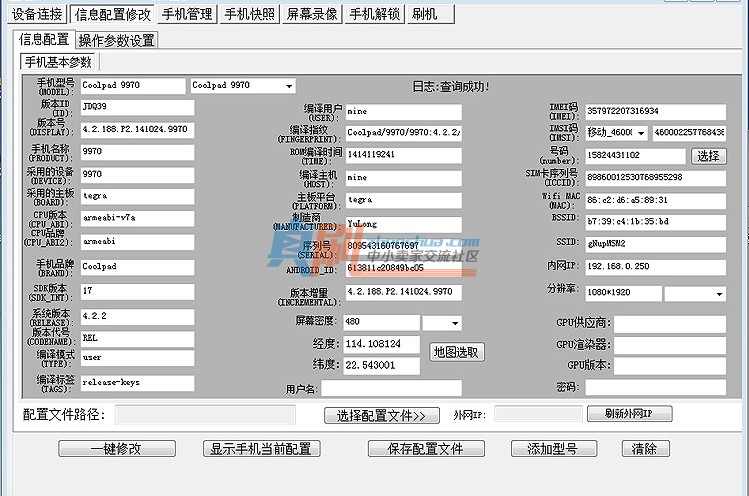This screenshot has height=496, width=749.
Task: Click the BRAND field showing Coolpad
Action: tap(137, 268)
